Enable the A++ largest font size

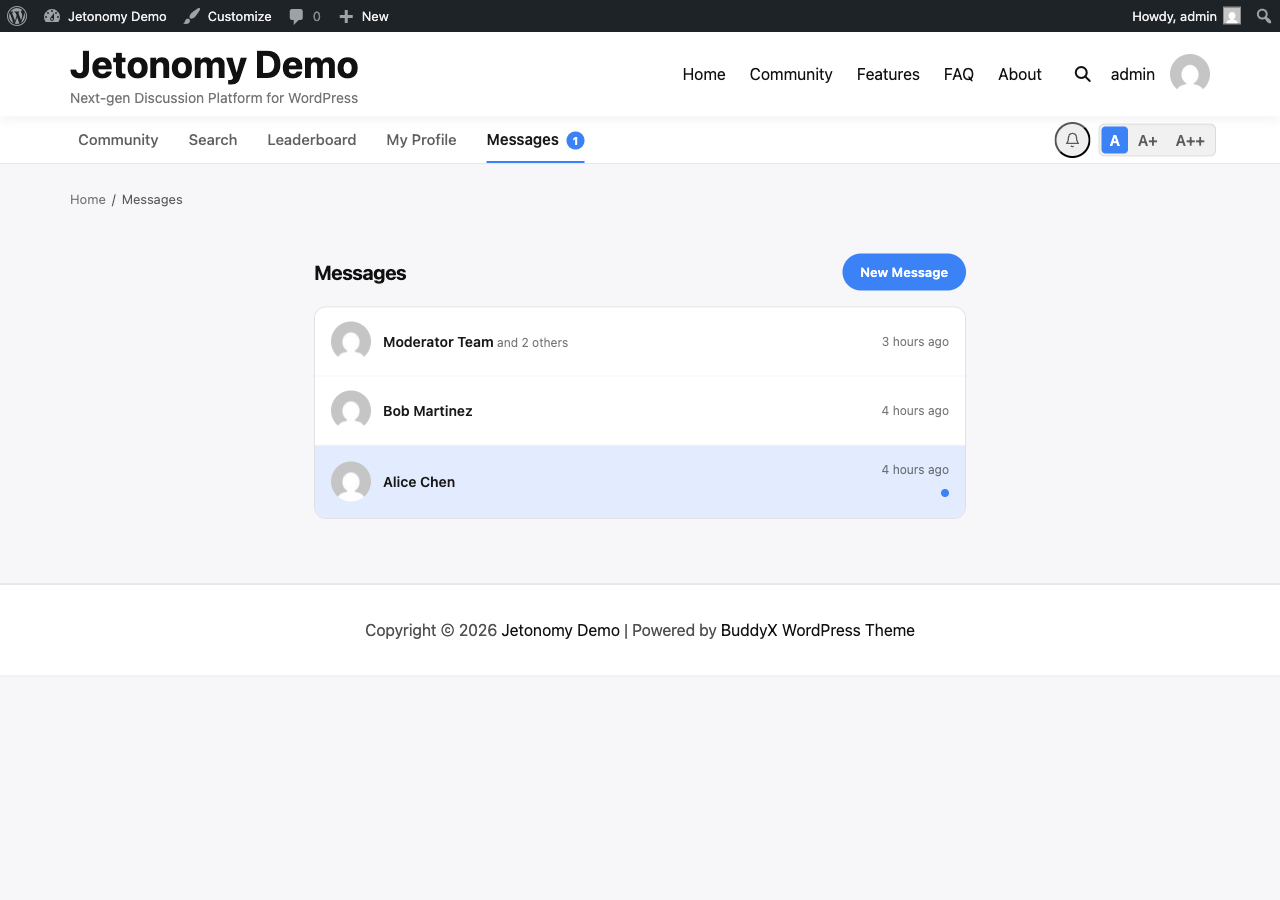click(x=1189, y=140)
